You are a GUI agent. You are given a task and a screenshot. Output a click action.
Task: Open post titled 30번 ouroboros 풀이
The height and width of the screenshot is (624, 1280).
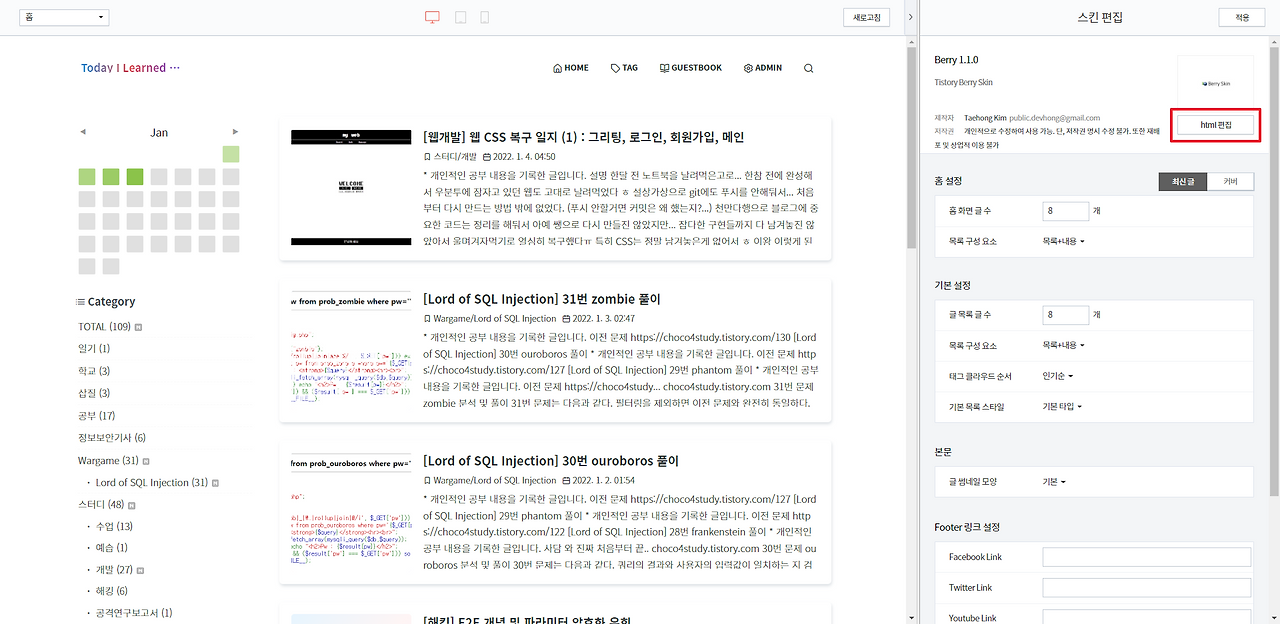coord(551,461)
